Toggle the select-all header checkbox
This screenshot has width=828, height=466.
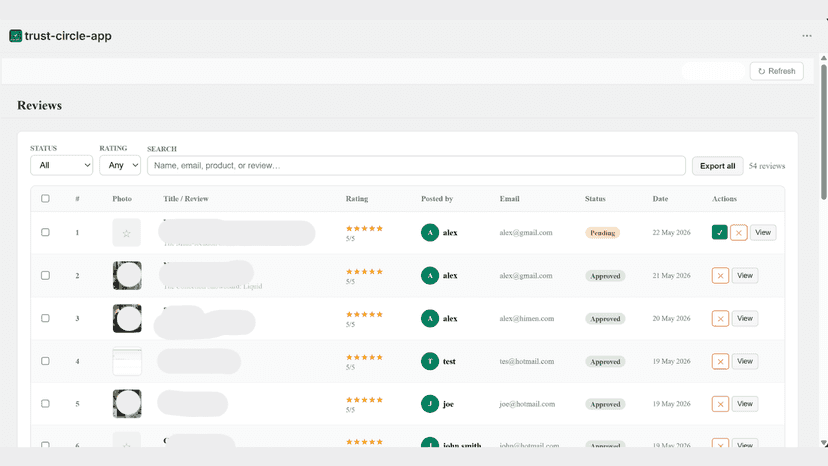click(x=45, y=199)
